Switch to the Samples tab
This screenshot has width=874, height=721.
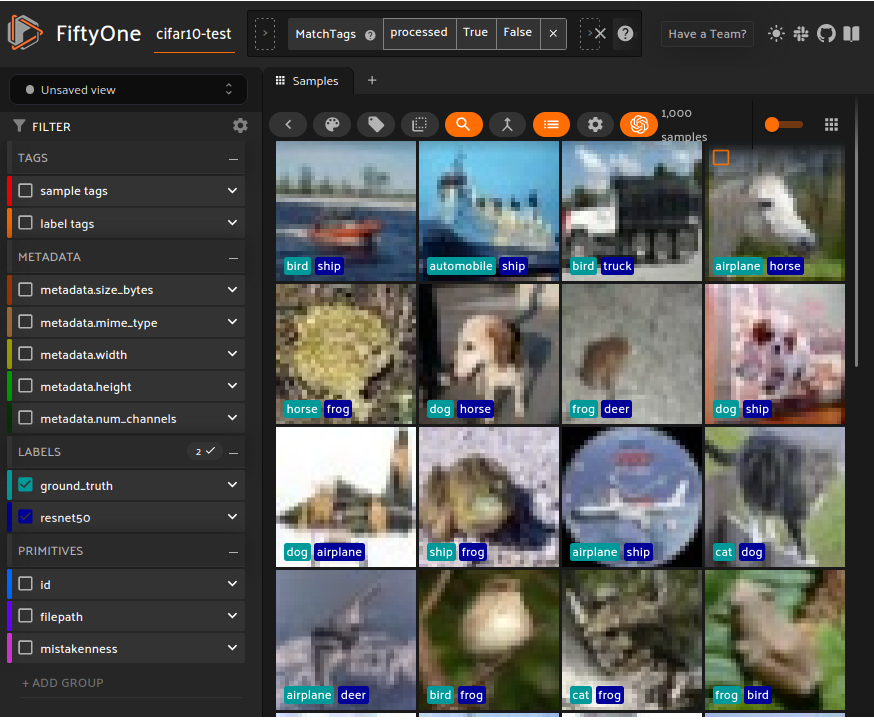pyautogui.click(x=308, y=81)
